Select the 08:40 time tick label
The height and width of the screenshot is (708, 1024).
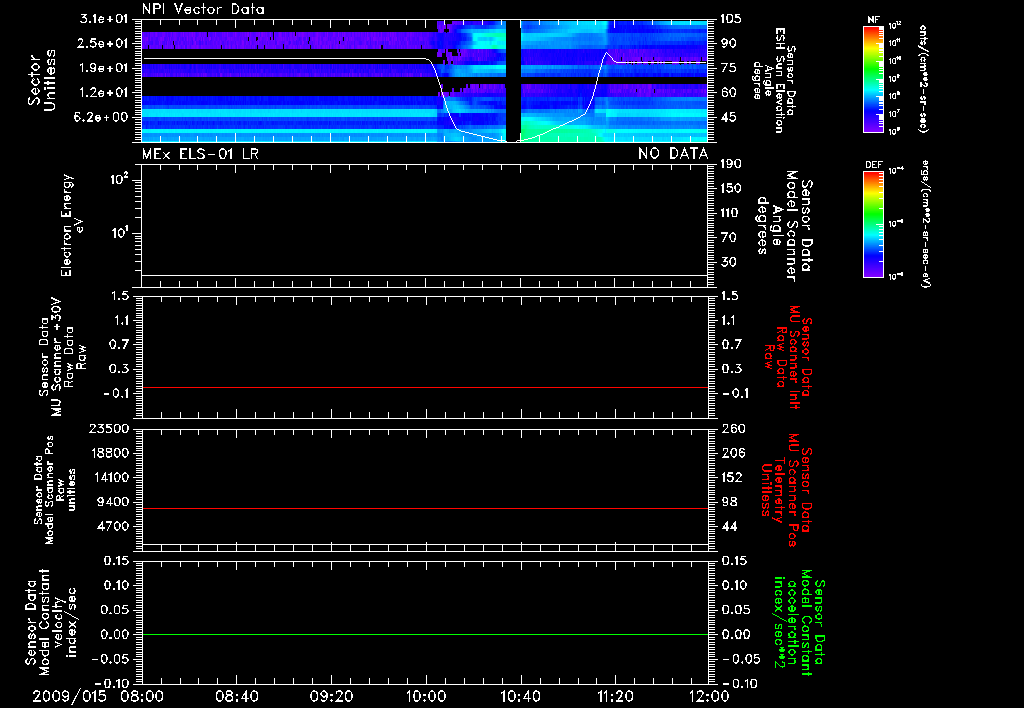(x=236, y=696)
